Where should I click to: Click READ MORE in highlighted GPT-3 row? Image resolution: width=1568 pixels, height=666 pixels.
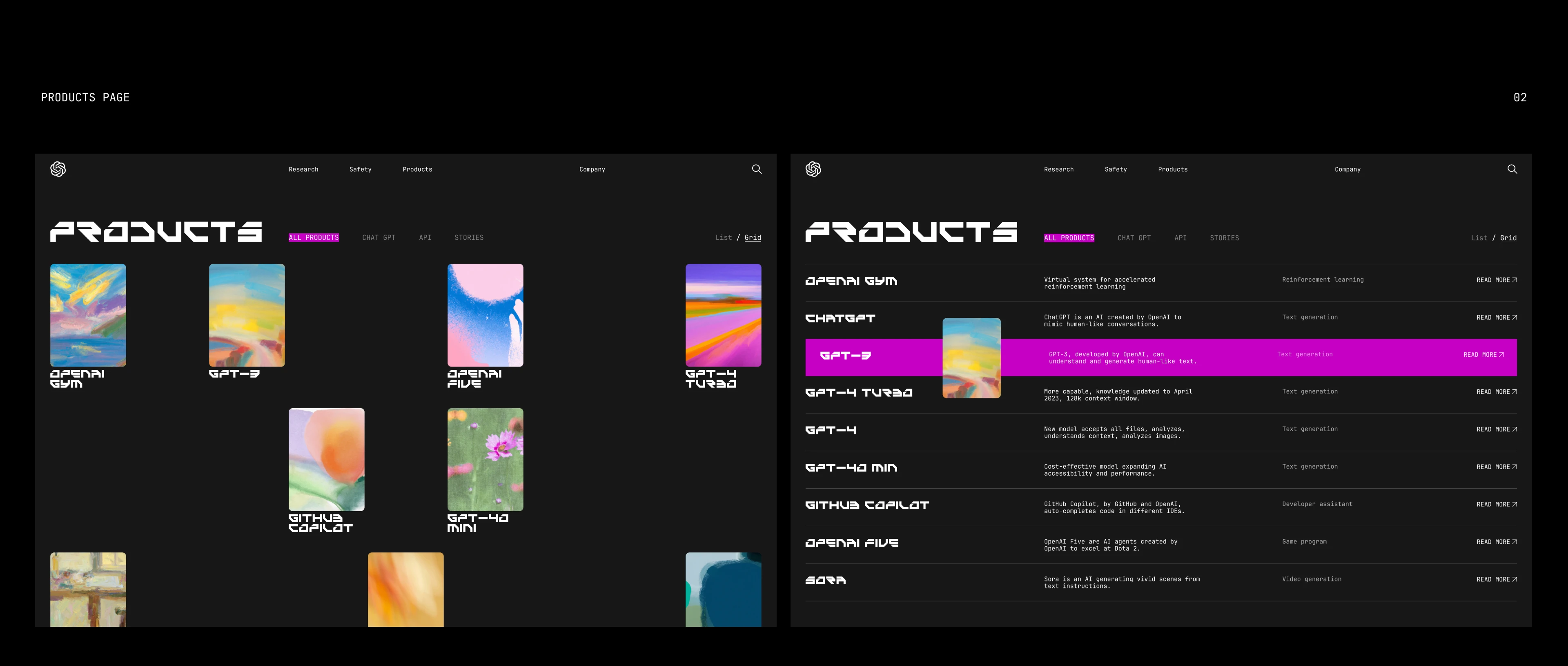(x=1483, y=355)
